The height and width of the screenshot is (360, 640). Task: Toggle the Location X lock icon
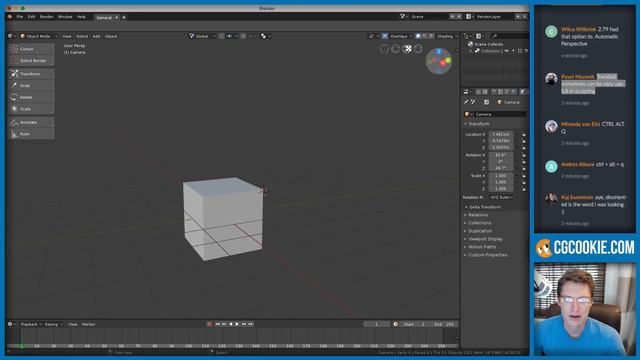524,134
